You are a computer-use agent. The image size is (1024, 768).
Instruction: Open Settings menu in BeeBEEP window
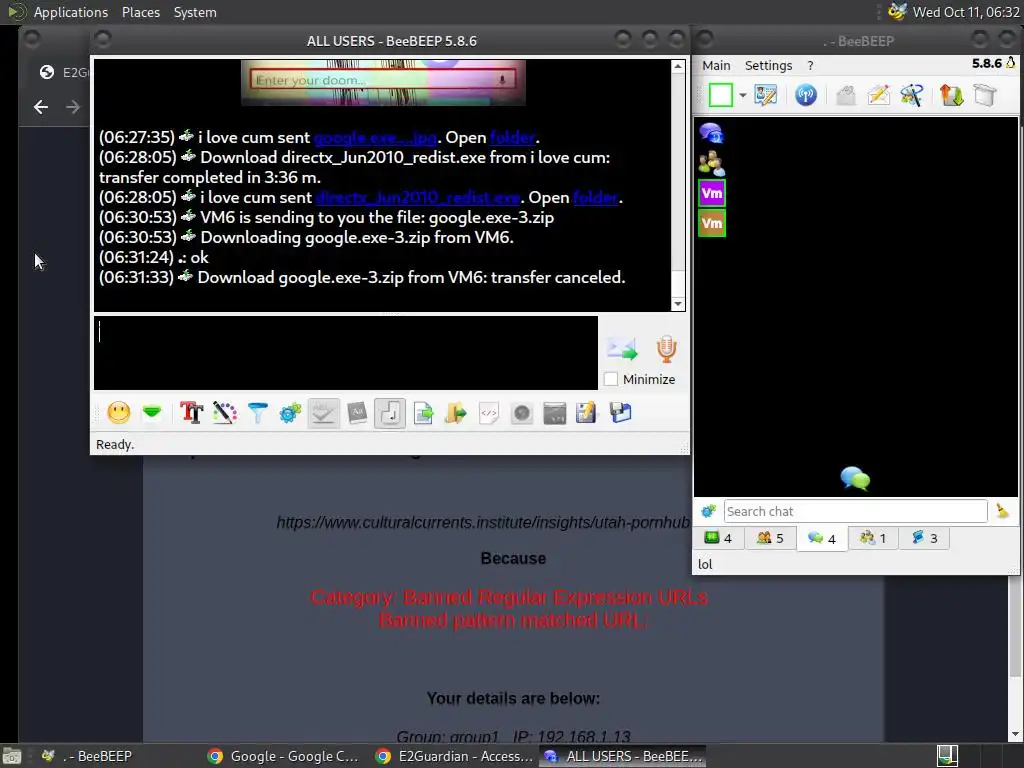pos(768,65)
